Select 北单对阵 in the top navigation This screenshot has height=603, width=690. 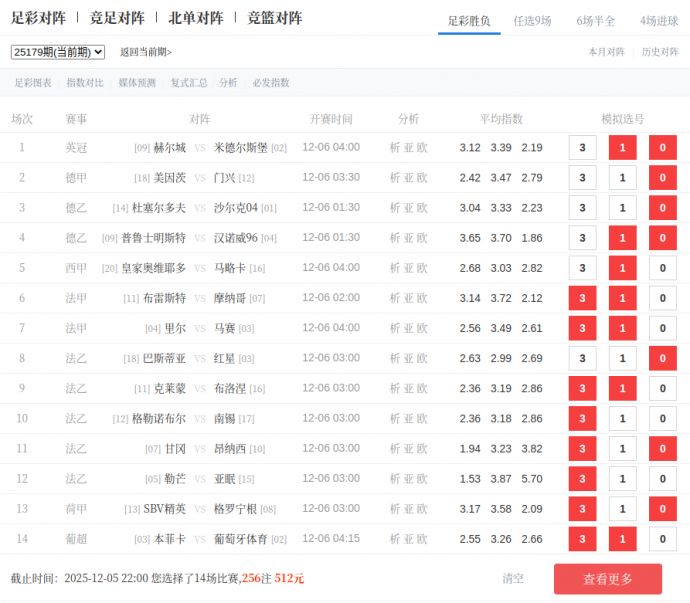pyautogui.click(x=196, y=18)
